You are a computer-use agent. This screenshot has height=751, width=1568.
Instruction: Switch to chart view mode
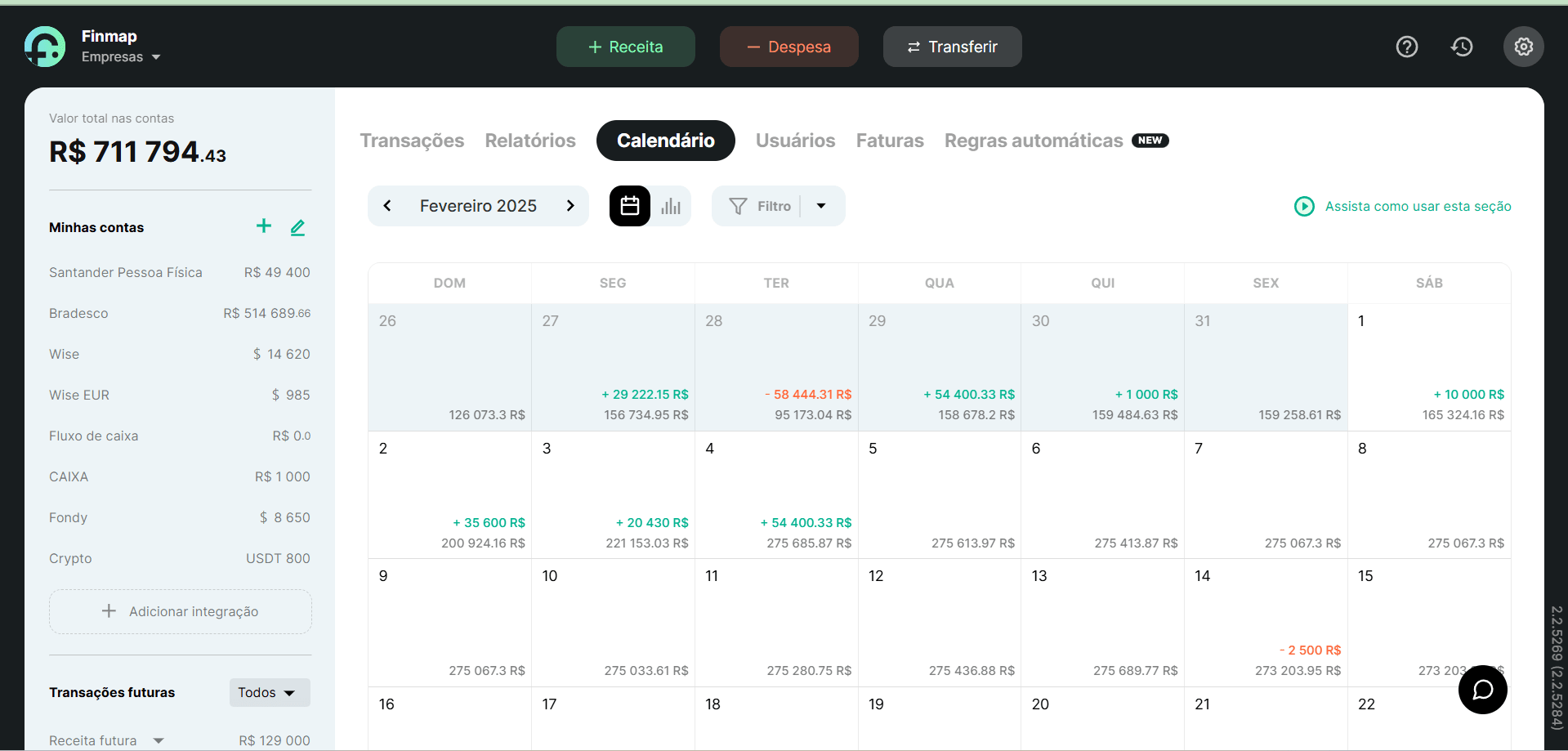670,206
